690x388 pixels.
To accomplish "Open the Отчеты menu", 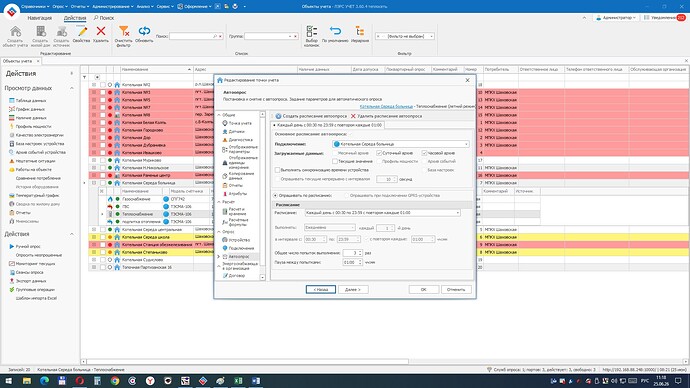I will coord(80,7).
